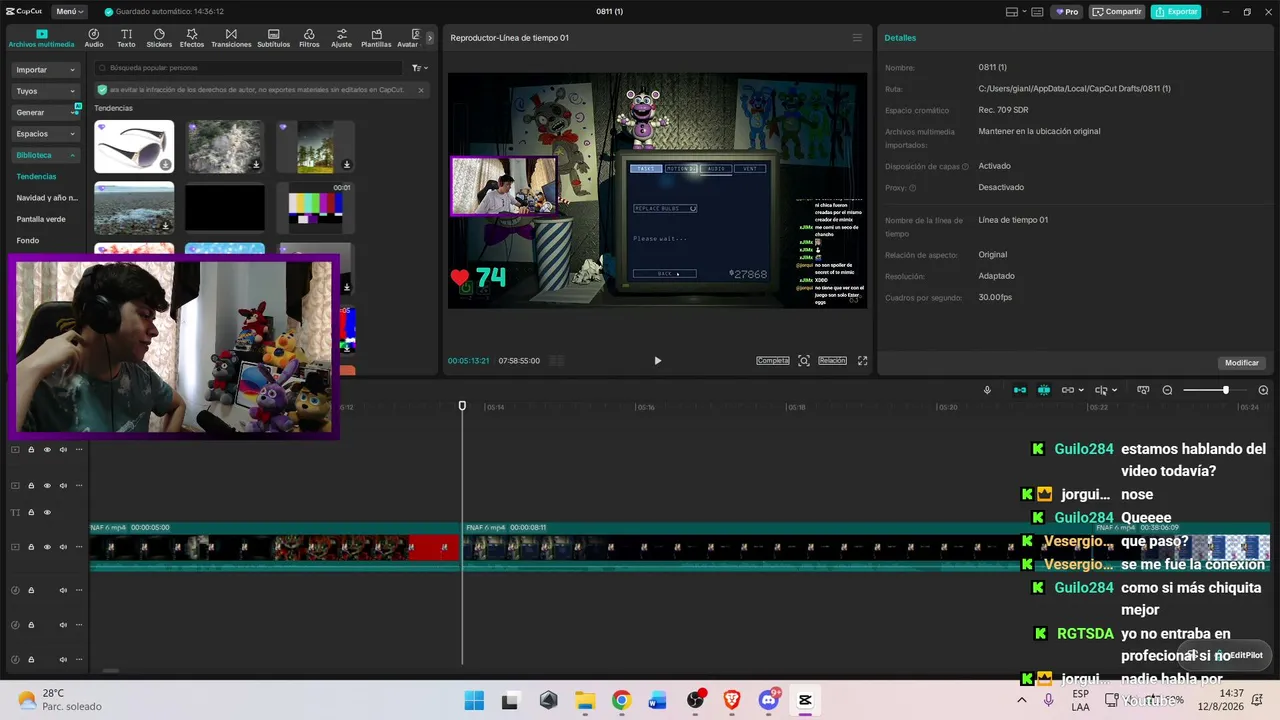Open the player panel hamburger menu
The image size is (1280, 720).
857,38
